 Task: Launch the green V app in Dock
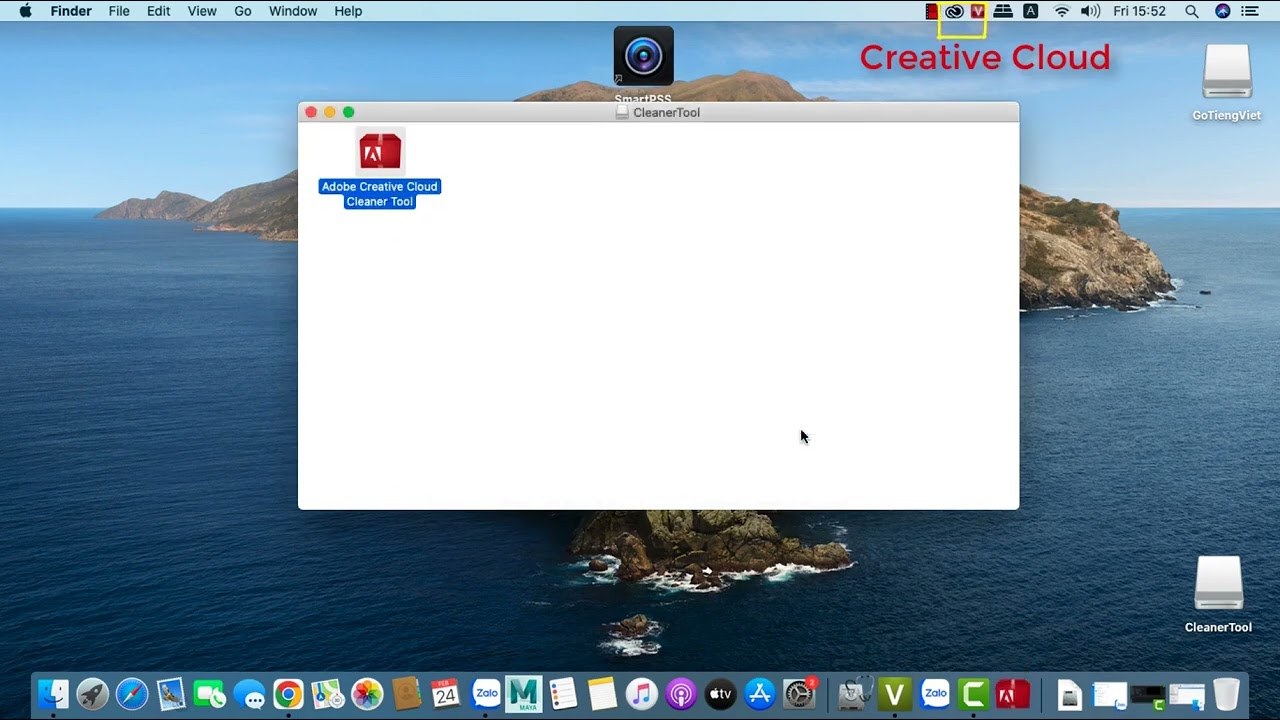click(x=895, y=693)
